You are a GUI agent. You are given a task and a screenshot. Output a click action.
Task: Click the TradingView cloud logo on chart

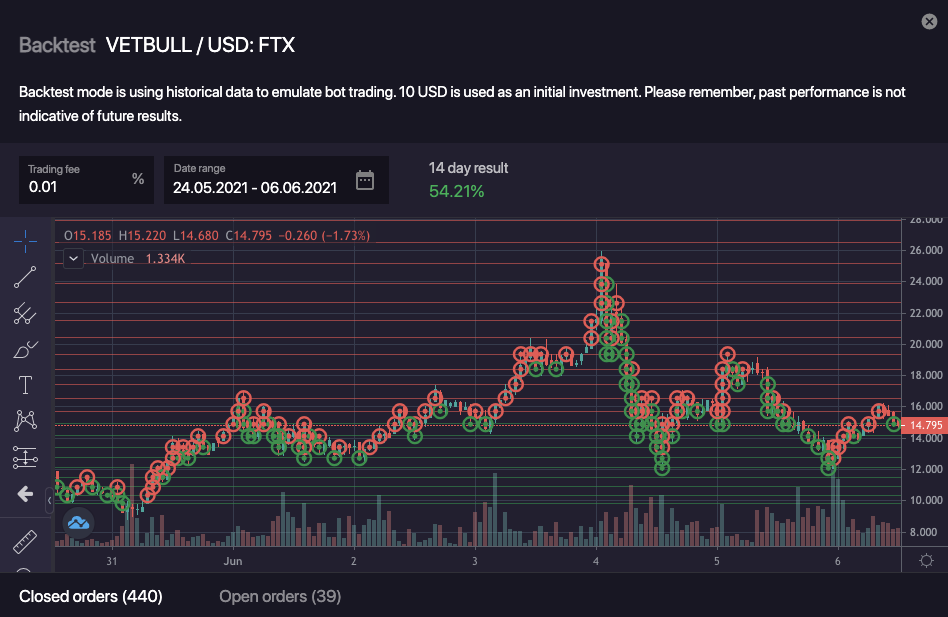(79, 521)
